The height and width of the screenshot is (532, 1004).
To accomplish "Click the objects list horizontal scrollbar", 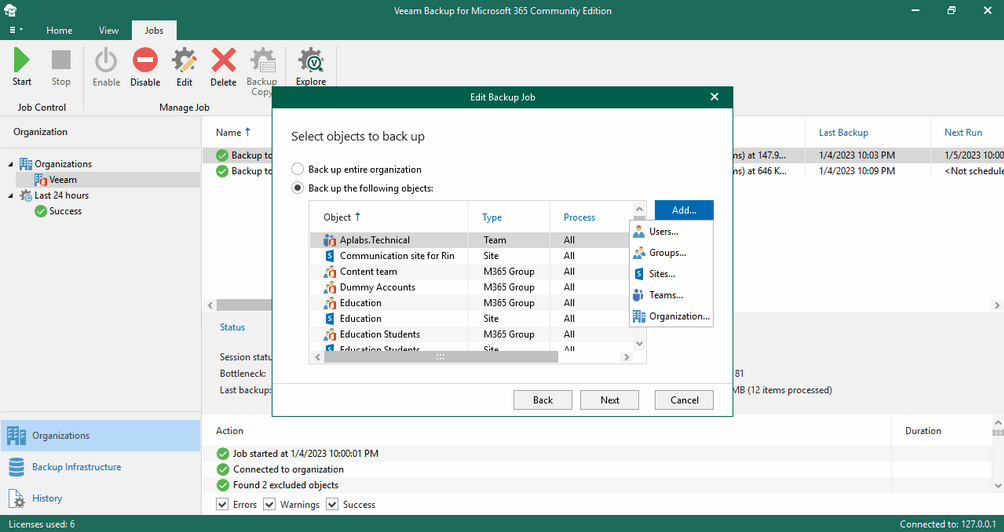I will [x=440, y=357].
